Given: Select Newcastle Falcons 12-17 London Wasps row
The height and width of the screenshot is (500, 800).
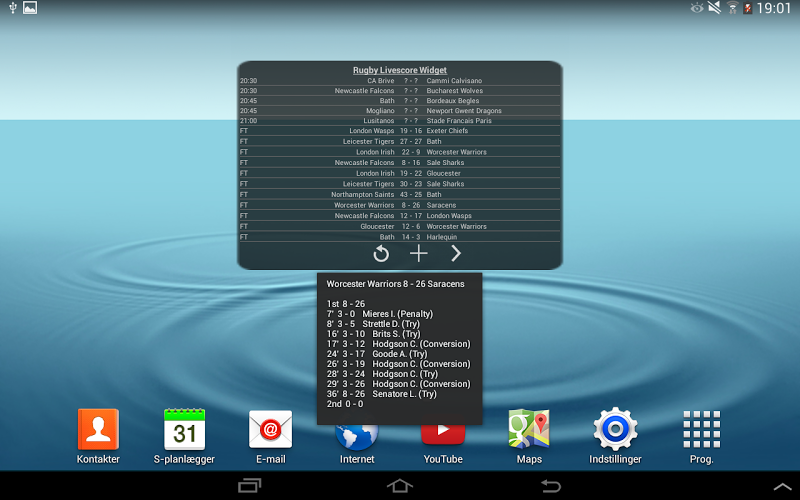Looking at the screenshot, I should (399, 216).
